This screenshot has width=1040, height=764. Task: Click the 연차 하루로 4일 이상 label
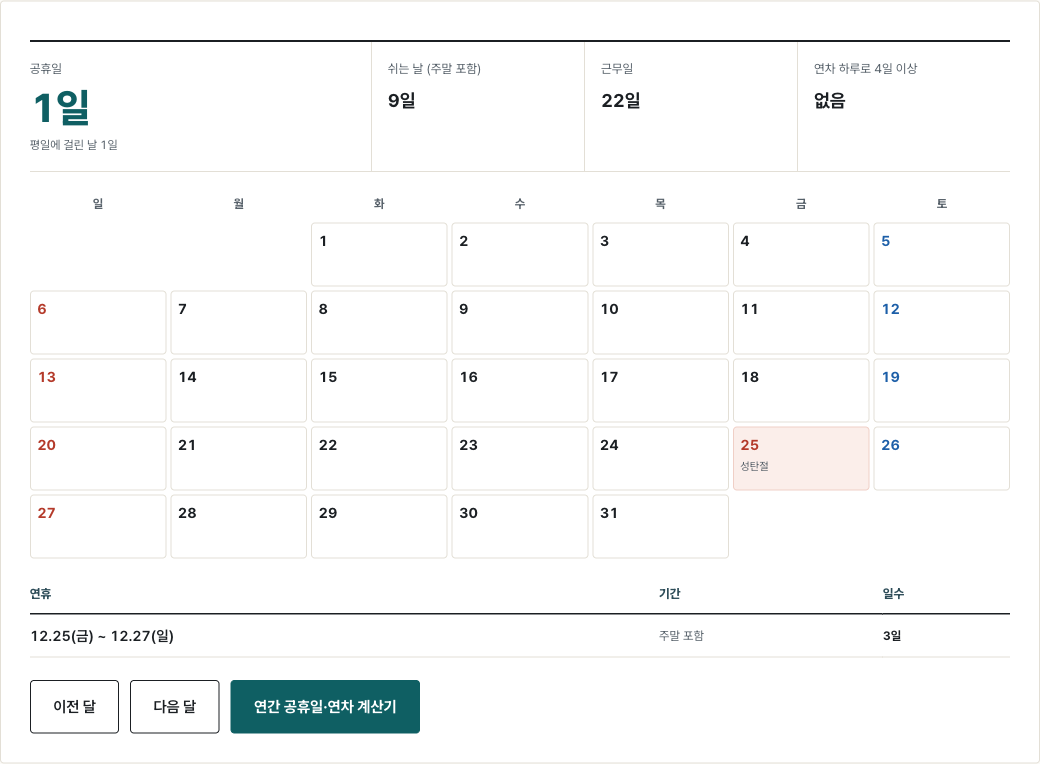click(x=866, y=68)
